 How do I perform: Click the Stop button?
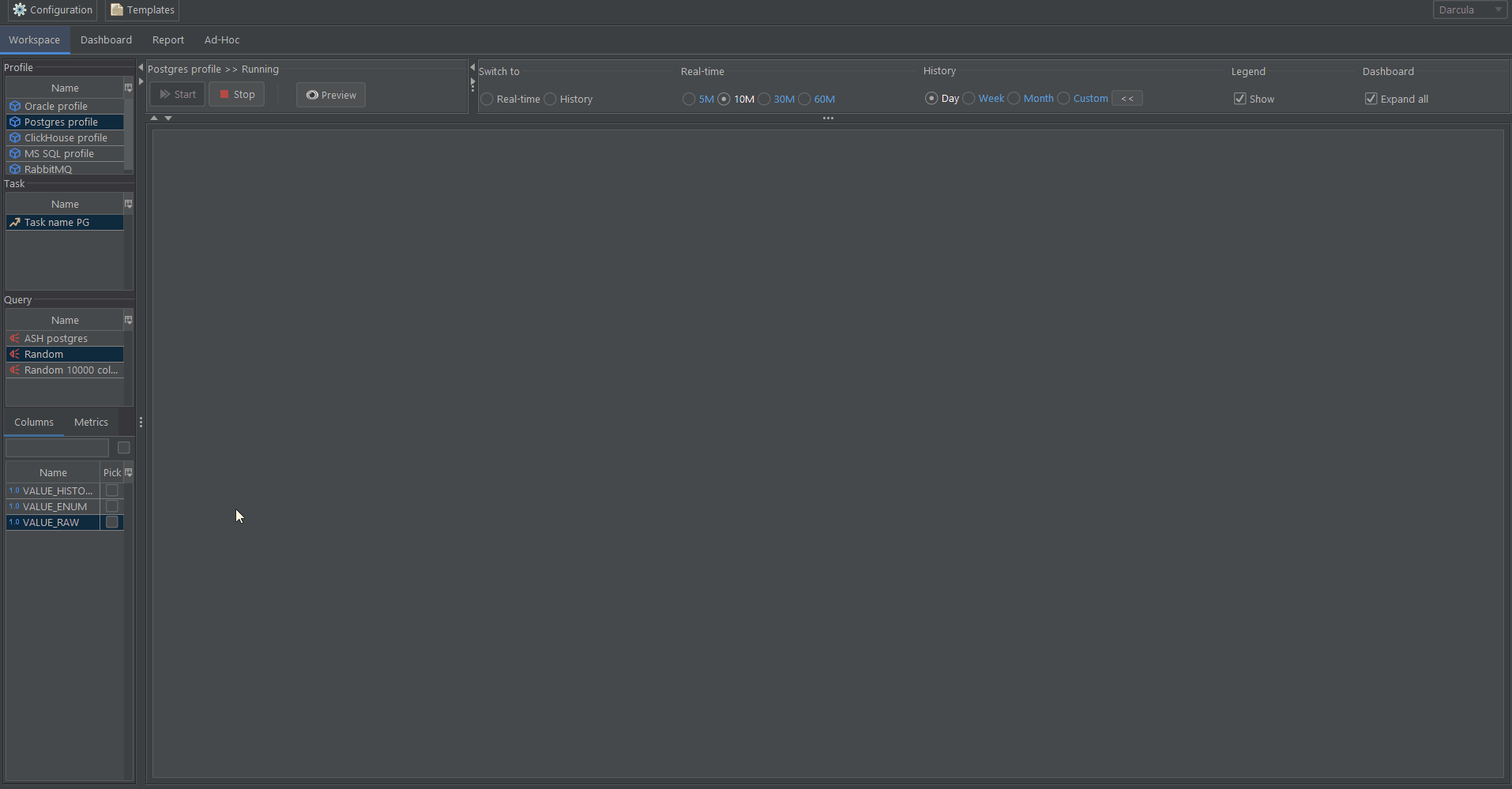click(237, 94)
